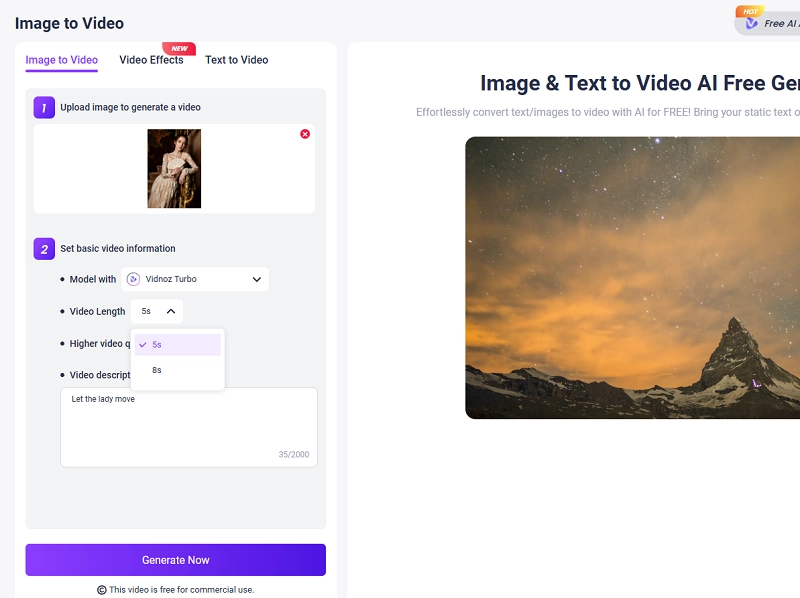Image resolution: width=800 pixels, height=598 pixels.
Task: Switch to the Text to Video tab
Action: [236, 60]
